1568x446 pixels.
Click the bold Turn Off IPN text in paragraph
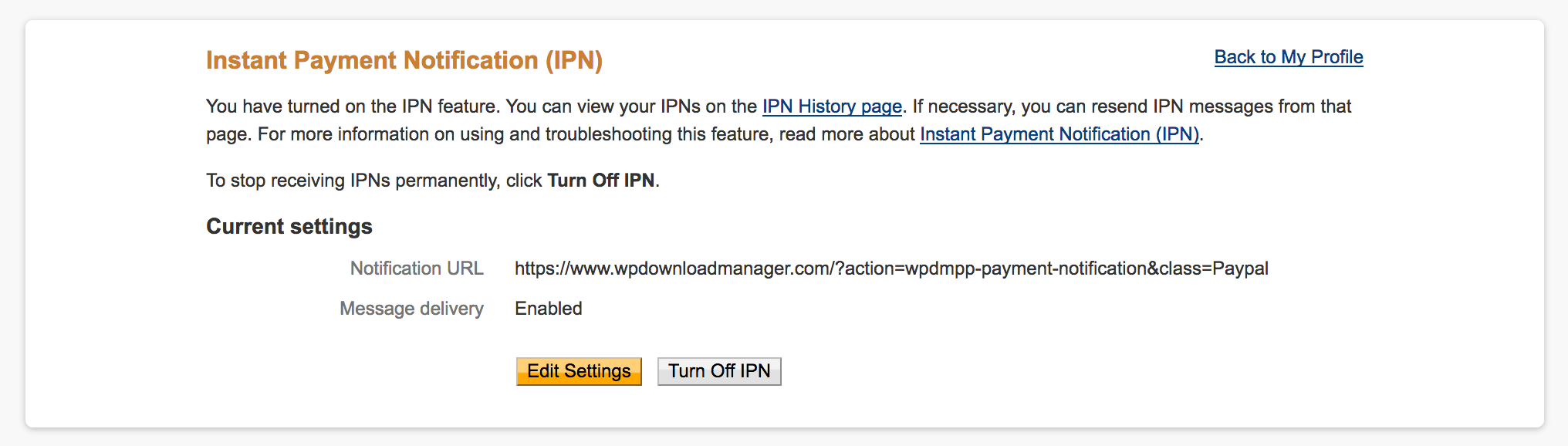pos(600,181)
